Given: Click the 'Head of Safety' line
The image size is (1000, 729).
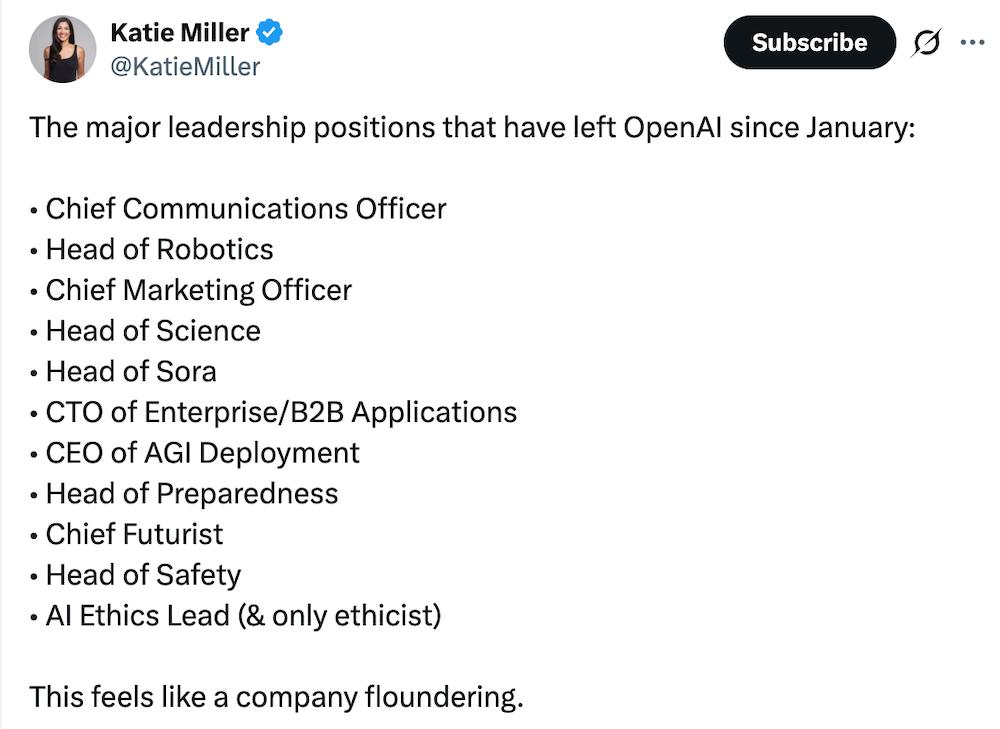Looking at the screenshot, I should (x=135, y=575).
